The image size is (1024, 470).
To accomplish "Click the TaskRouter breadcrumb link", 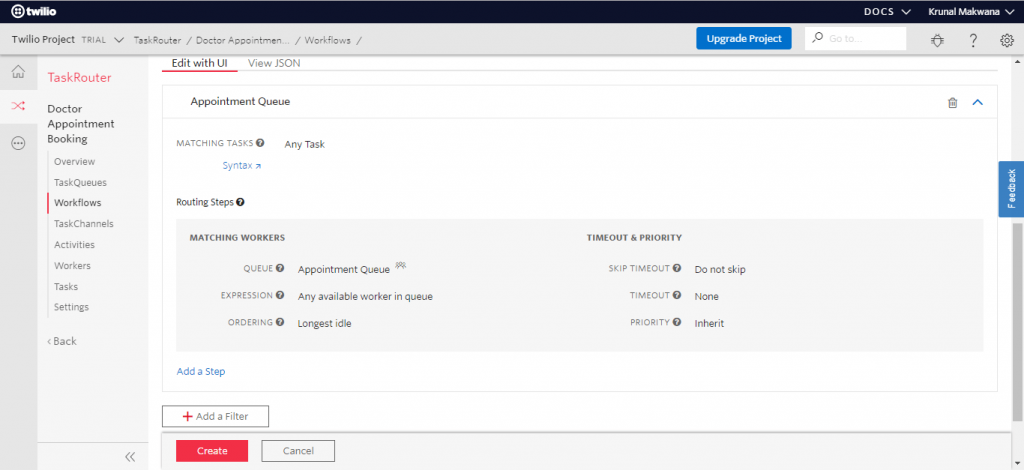I will (157, 40).
